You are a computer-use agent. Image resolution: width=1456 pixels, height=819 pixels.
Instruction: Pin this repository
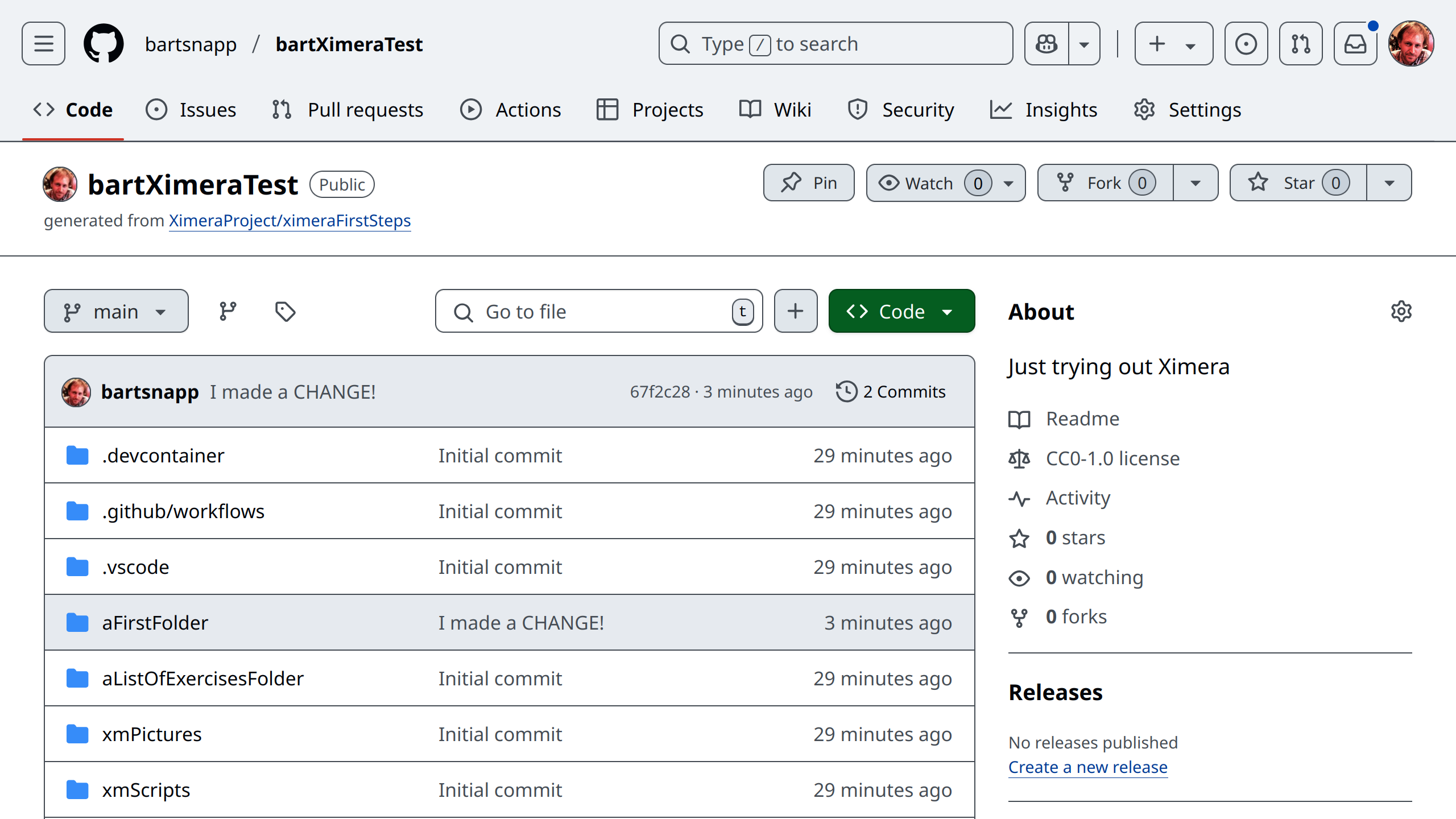[808, 183]
